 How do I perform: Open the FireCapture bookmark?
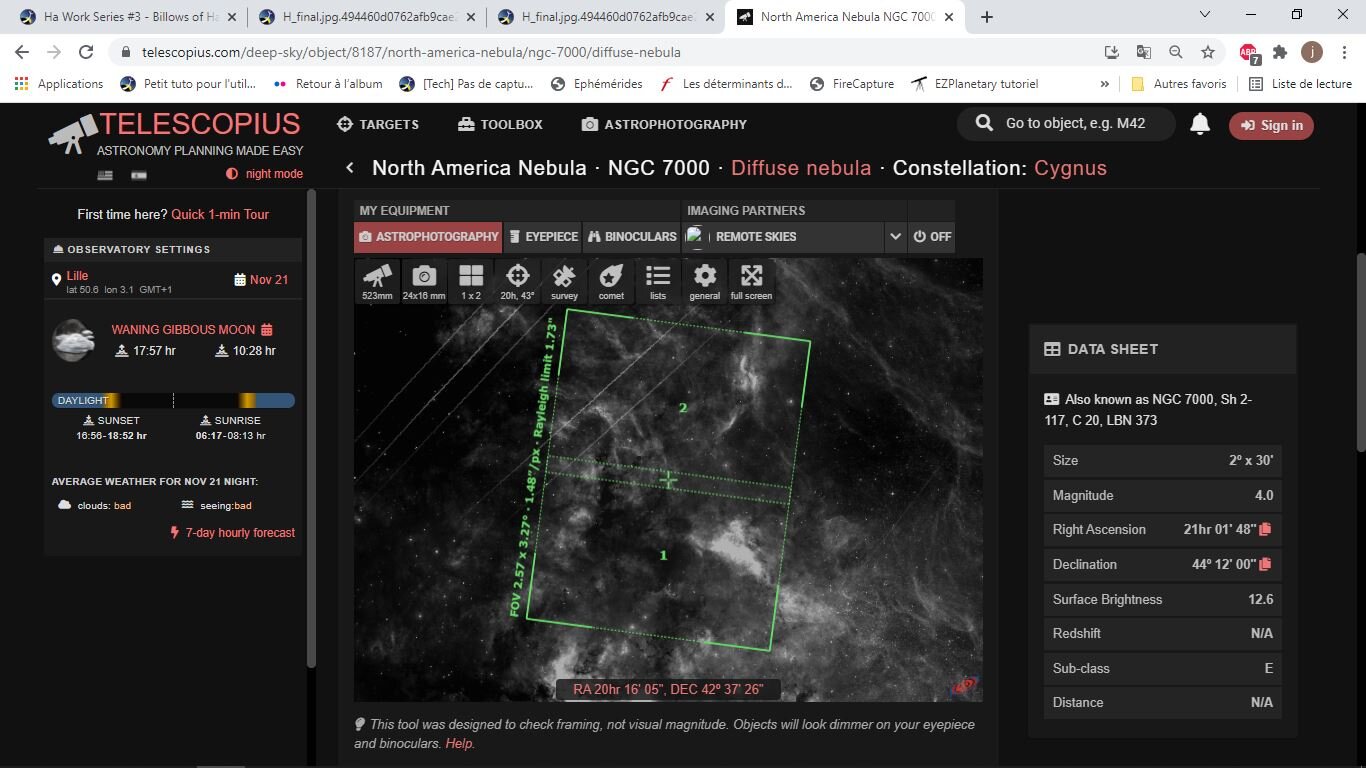852,84
